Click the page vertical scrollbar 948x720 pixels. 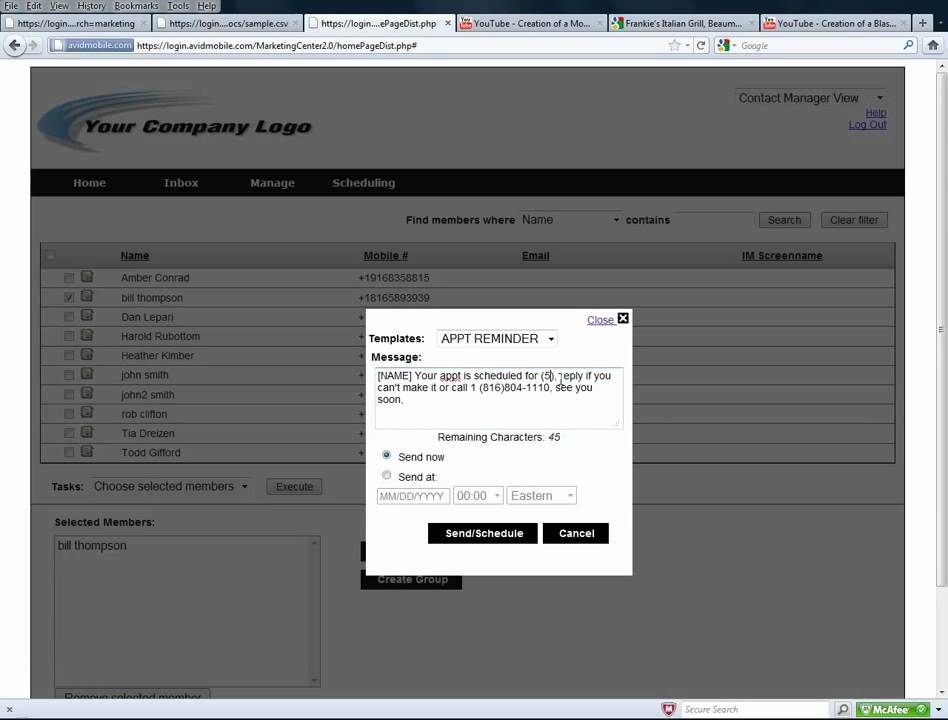(x=941, y=329)
